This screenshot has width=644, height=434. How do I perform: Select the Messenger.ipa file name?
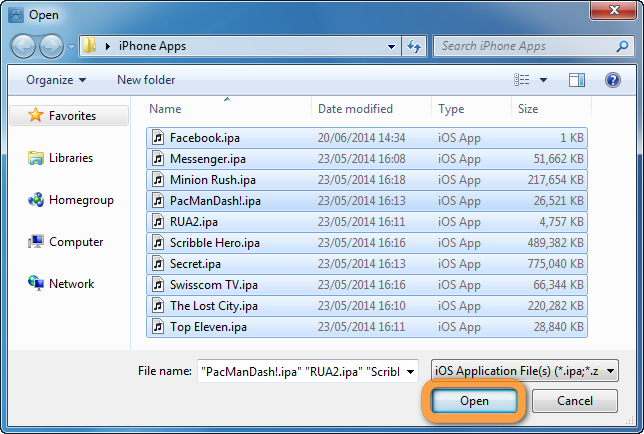tap(208, 158)
